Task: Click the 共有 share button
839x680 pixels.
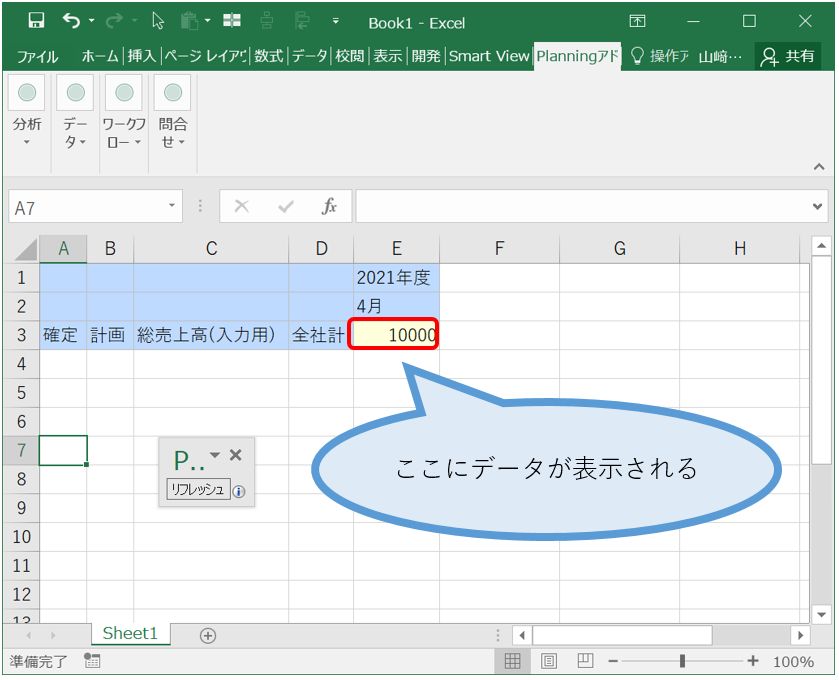Action: (788, 56)
